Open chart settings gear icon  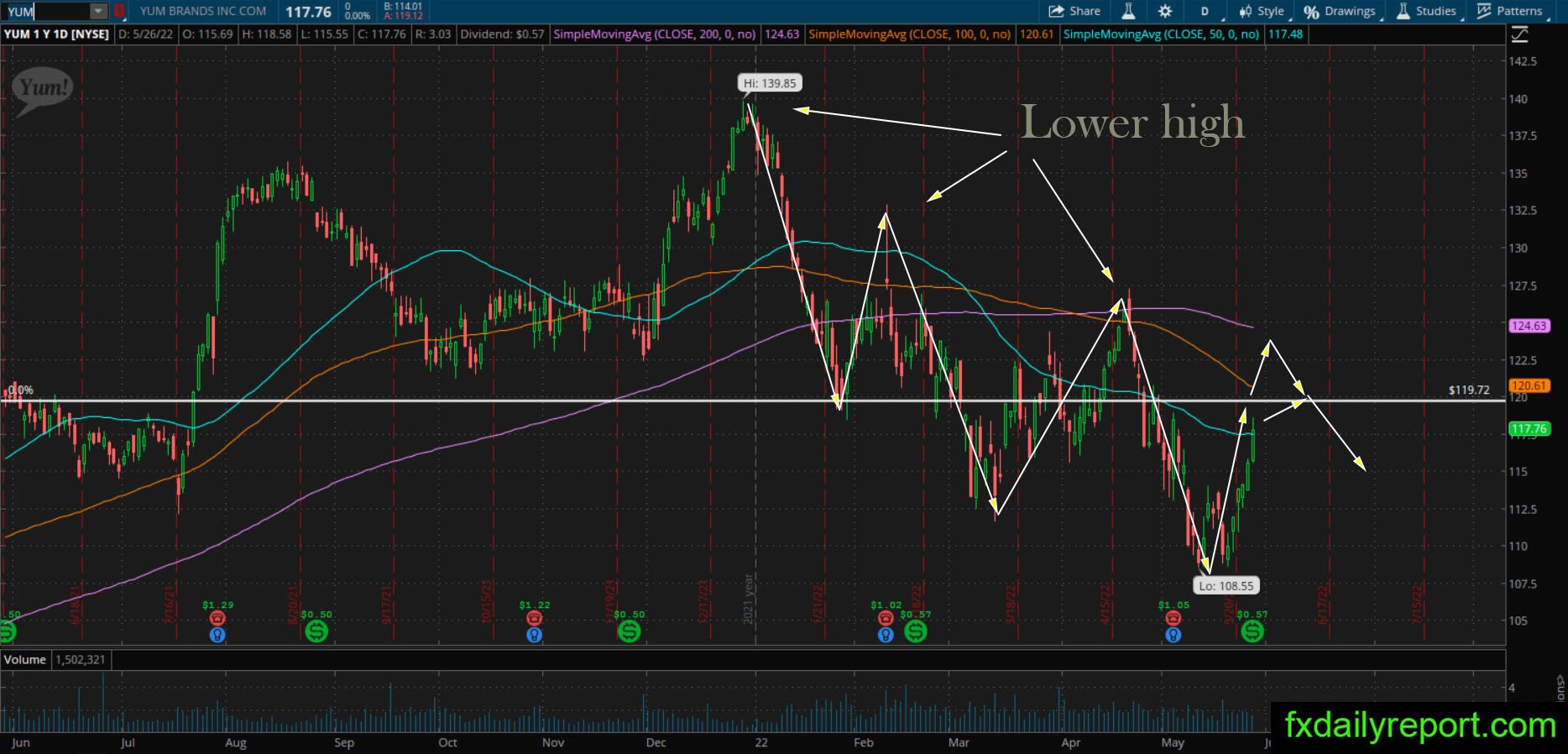[x=1165, y=11]
